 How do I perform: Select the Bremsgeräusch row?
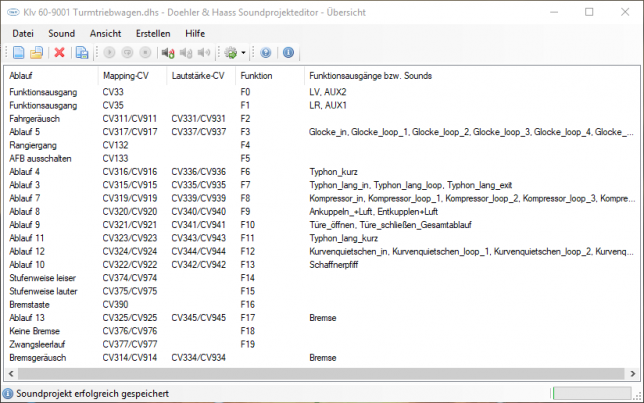point(322,358)
